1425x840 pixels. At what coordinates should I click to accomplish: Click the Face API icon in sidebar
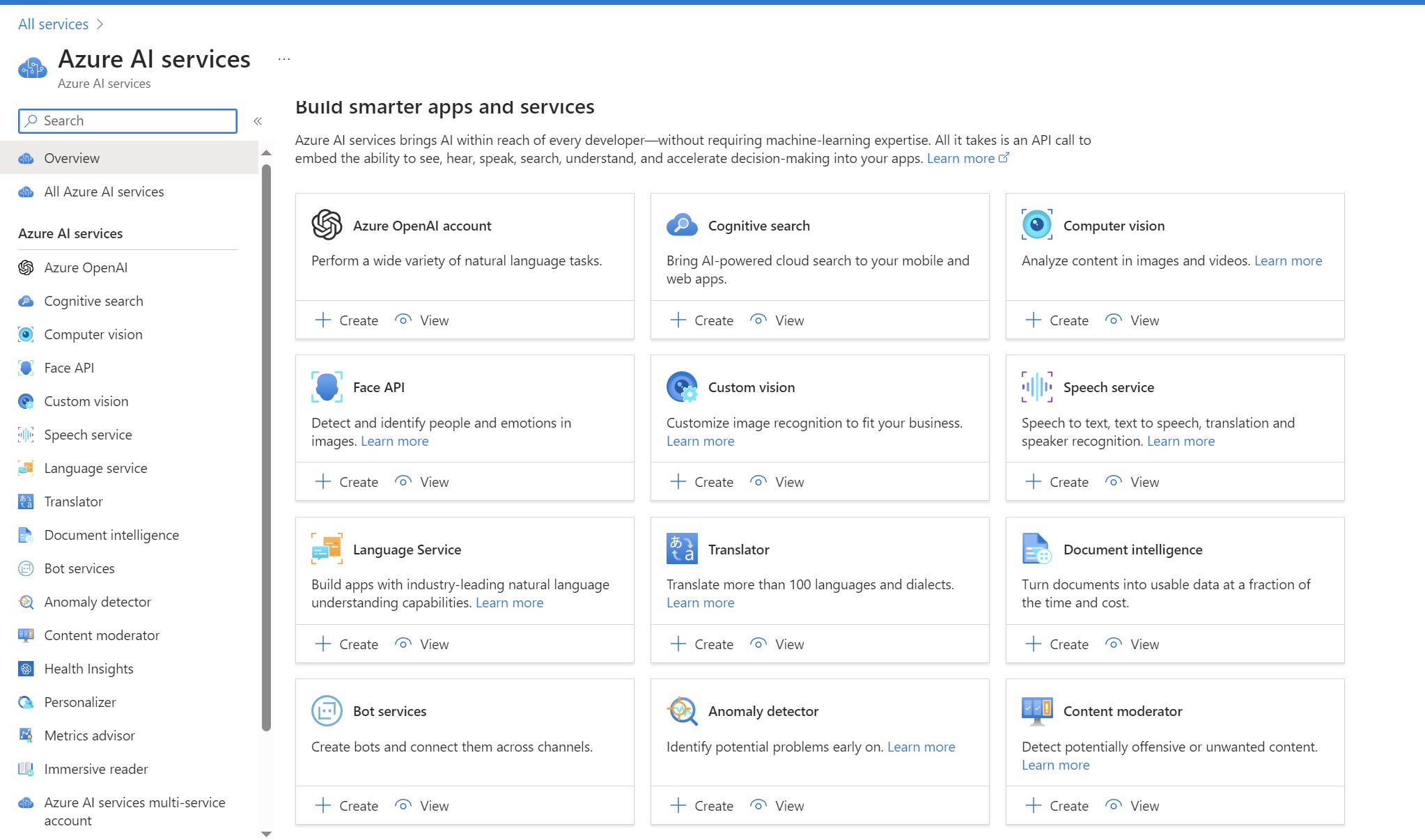click(27, 367)
